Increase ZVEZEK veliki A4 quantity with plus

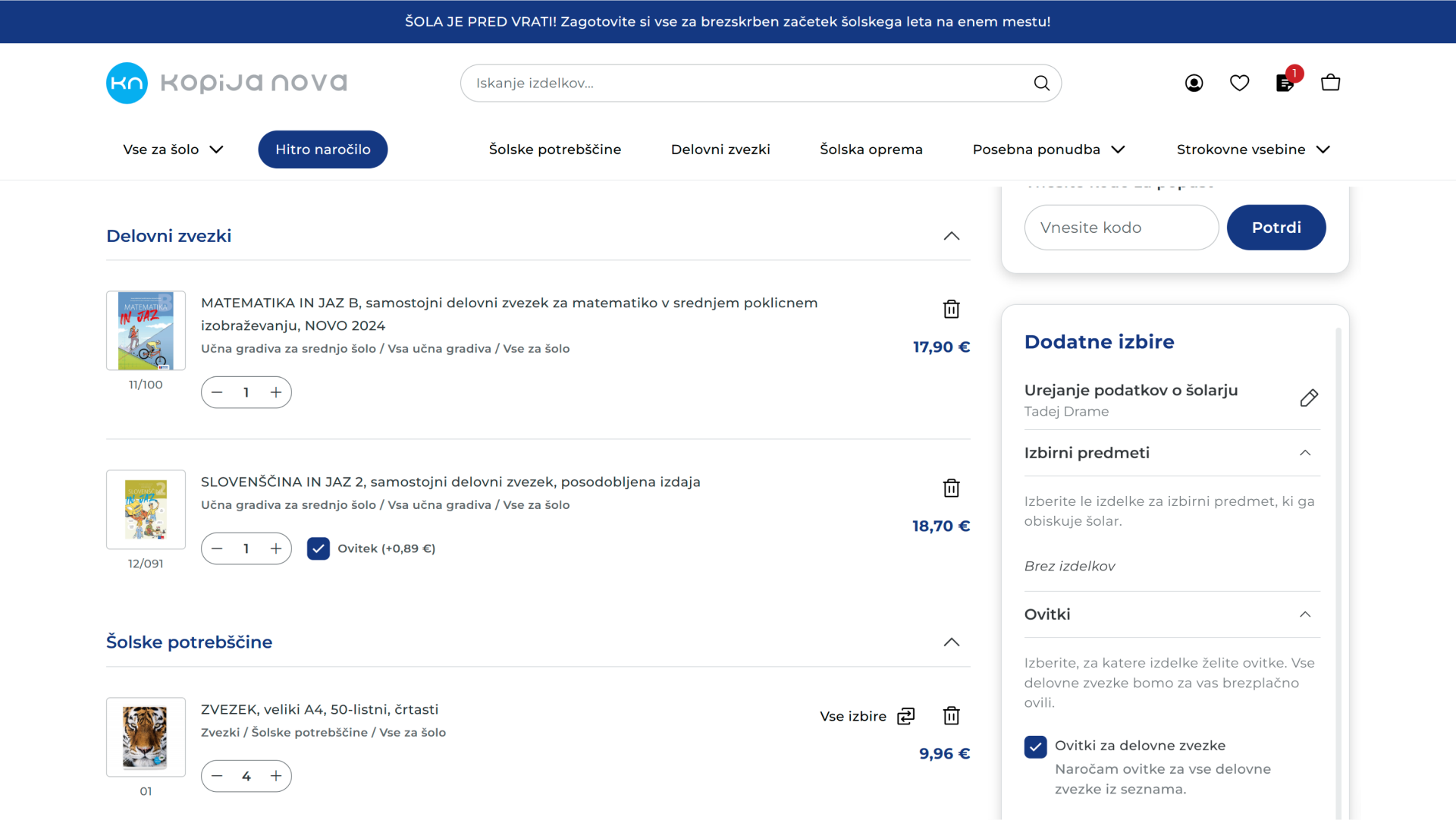pyautogui.click(x=276, y=776)
